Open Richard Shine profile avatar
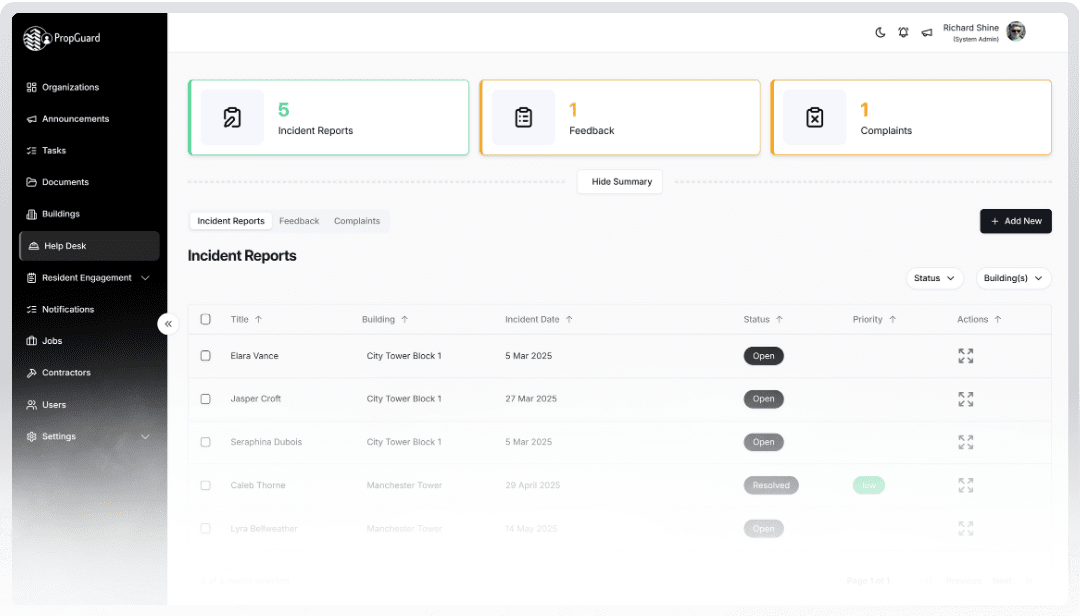Image resolution: width=1080 pixels, height=616 pixels. pyautogui.click(x=1016, y=32)
